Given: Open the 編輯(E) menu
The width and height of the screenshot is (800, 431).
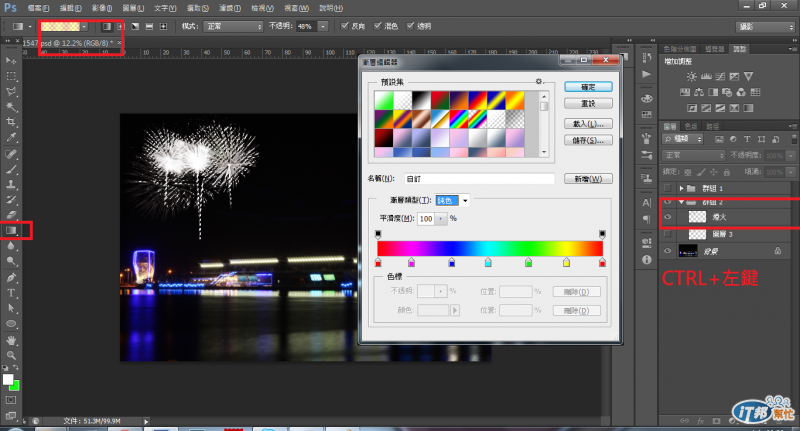Looking at the screenshot, I should pos(70,8).
